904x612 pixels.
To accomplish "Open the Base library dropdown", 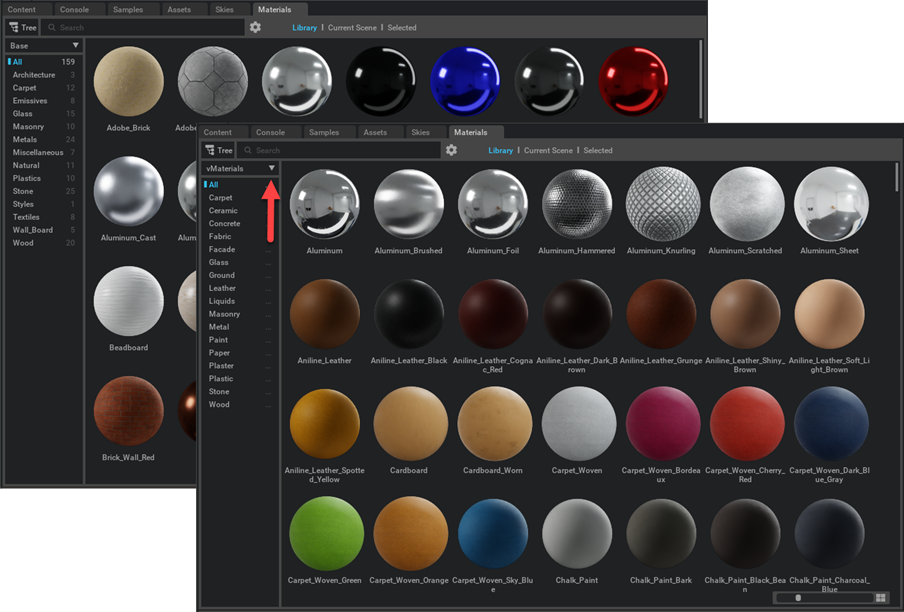I will point(43,46).
